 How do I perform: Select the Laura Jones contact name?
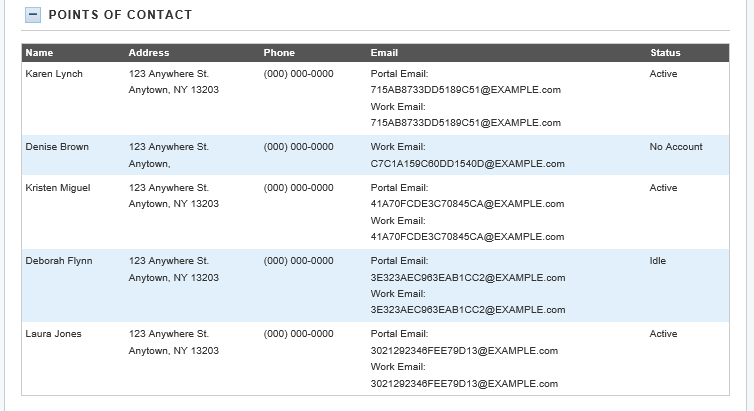53,334
